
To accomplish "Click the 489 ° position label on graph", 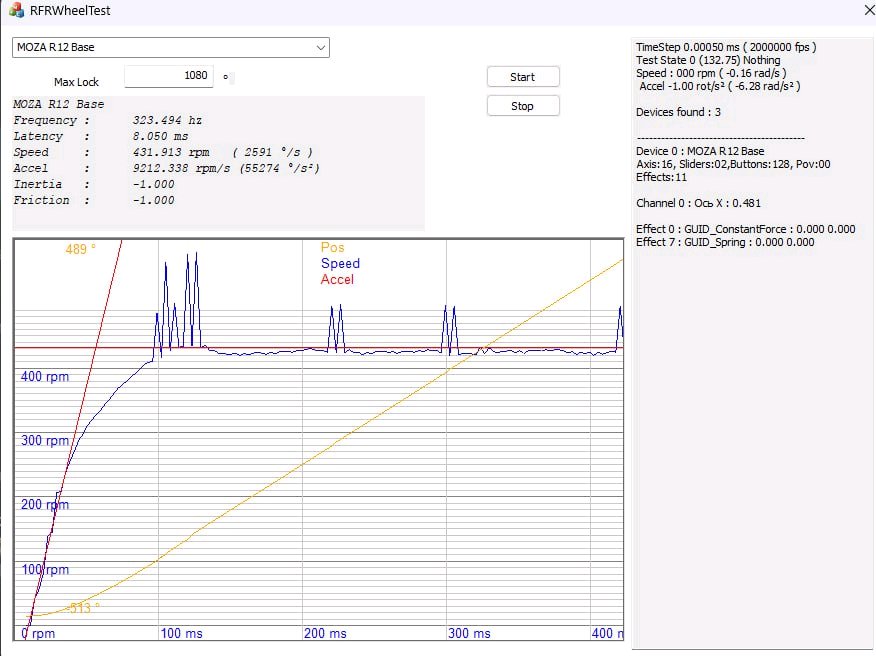I will pyautogui.click(x=80, y=249).
